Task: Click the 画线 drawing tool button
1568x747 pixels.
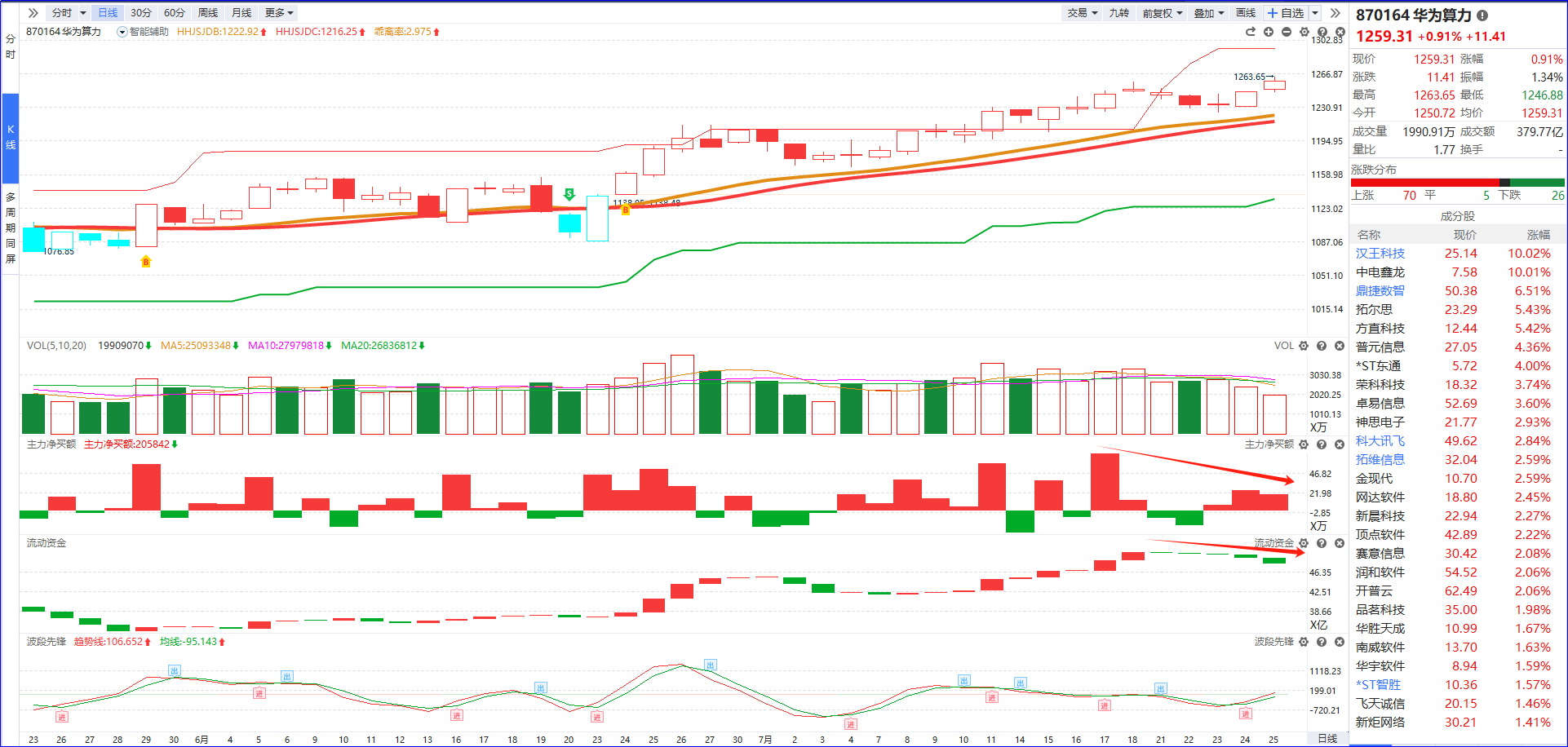Action: (x=1246, y=13)
